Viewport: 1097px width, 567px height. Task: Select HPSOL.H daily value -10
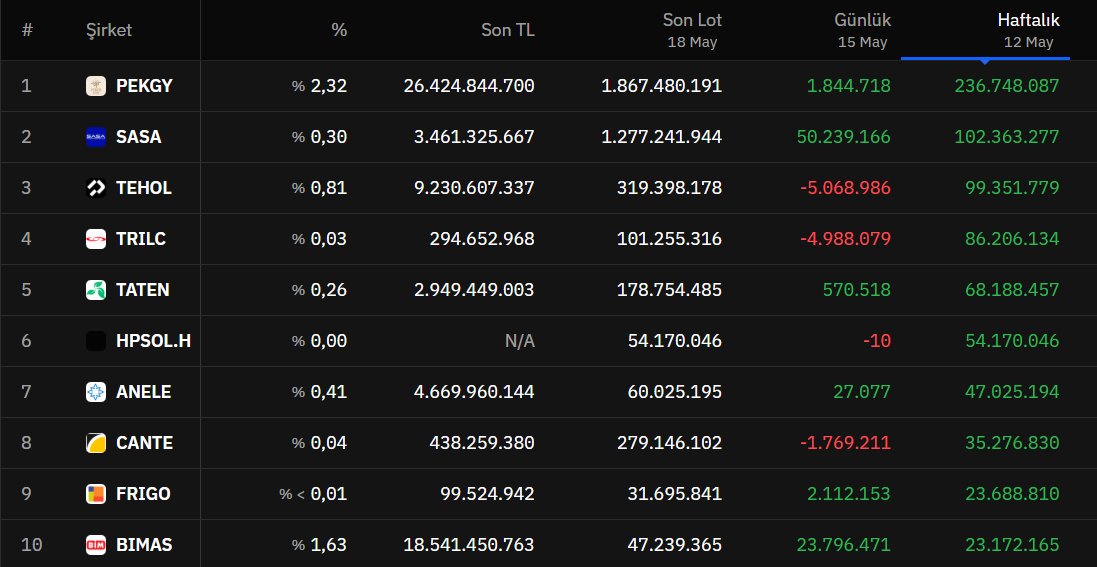tap(877, 341)
